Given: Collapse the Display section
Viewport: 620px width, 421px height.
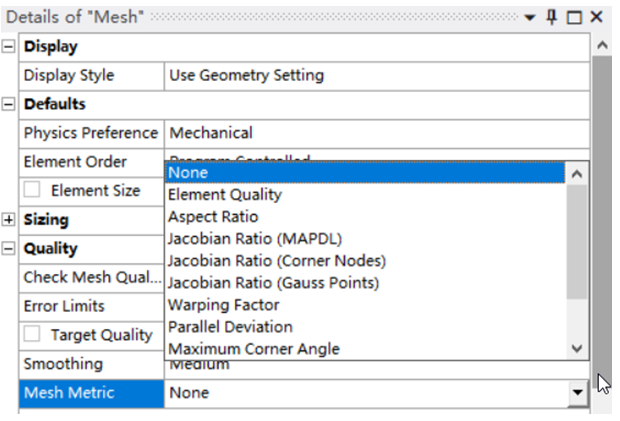Looking at the screenshot, I should tap(10, 46).
